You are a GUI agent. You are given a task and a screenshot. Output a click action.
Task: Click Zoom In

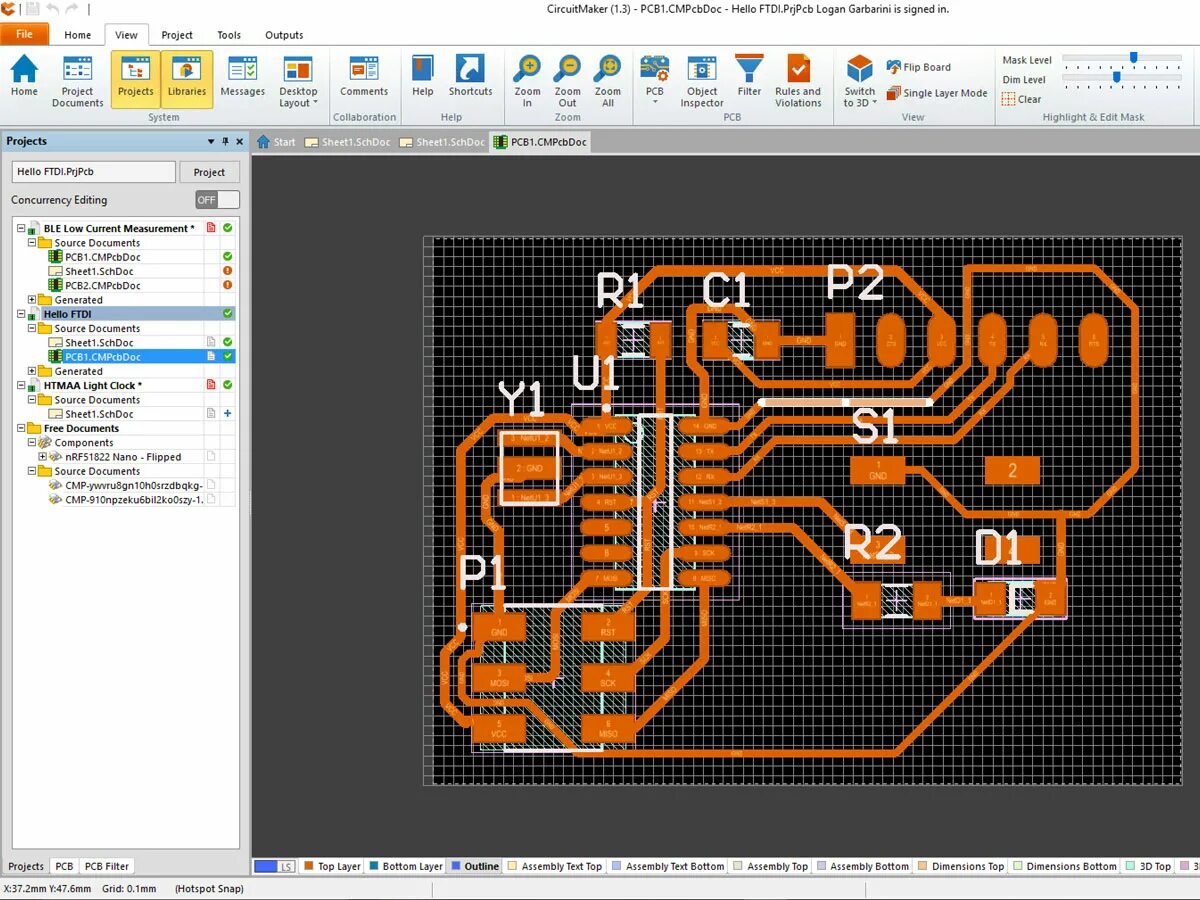coord(527,81)
